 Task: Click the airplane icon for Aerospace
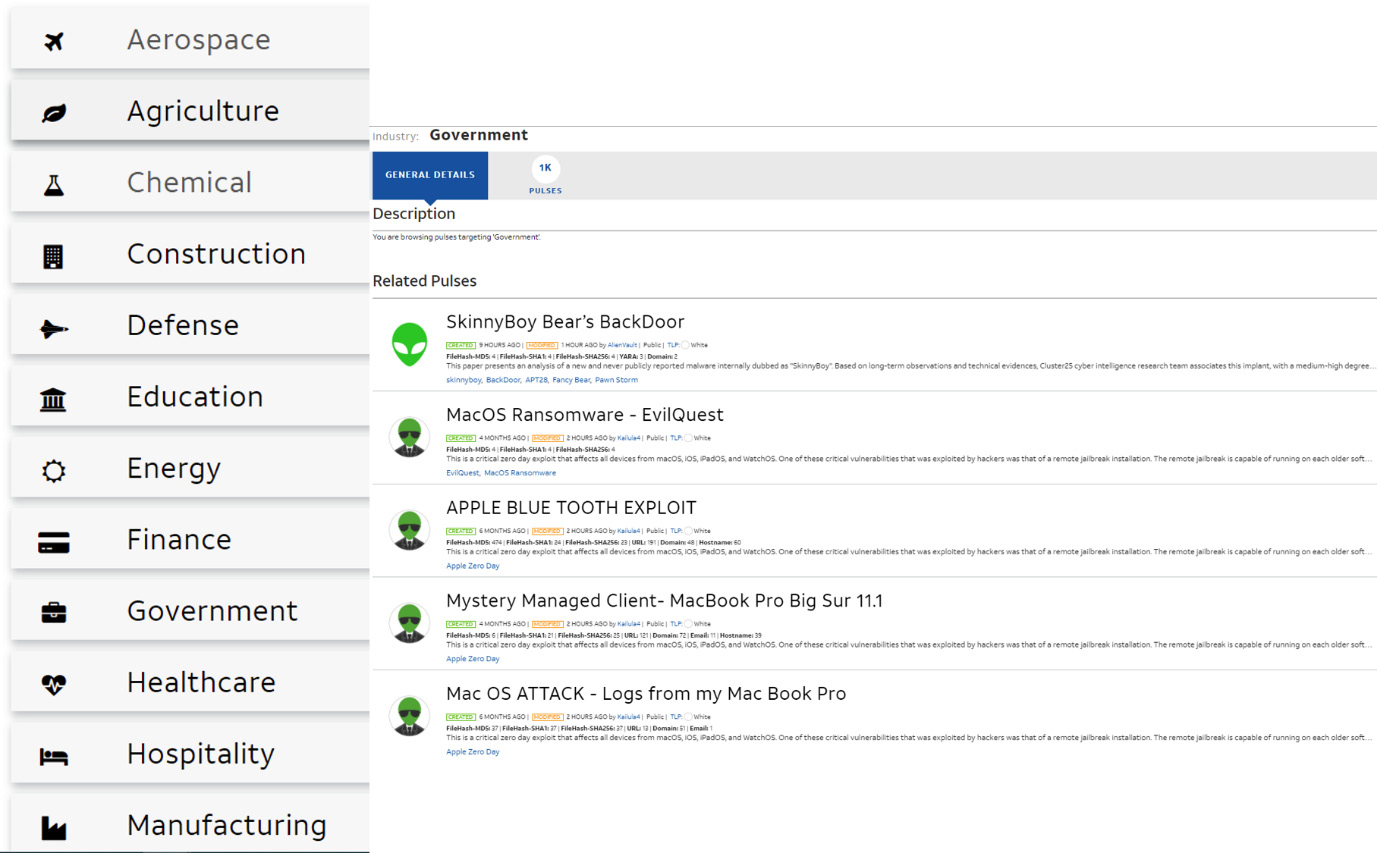54,41
